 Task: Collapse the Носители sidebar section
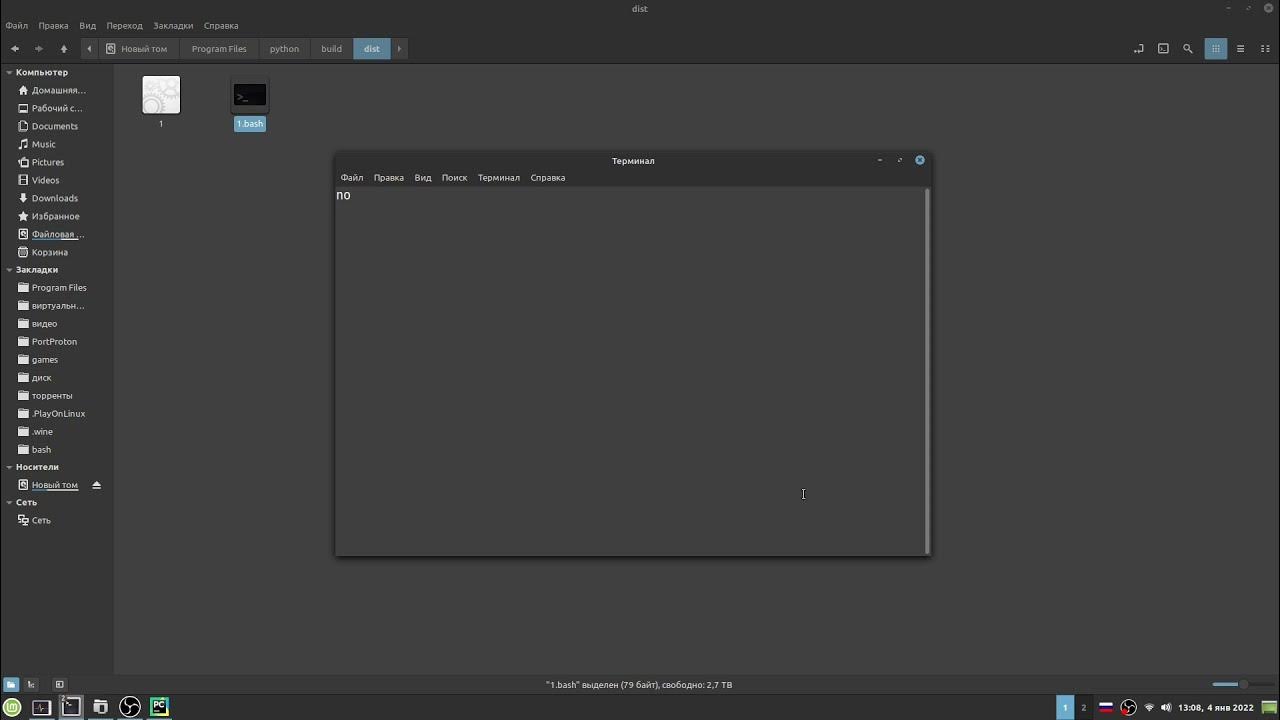tap(9, 467)
